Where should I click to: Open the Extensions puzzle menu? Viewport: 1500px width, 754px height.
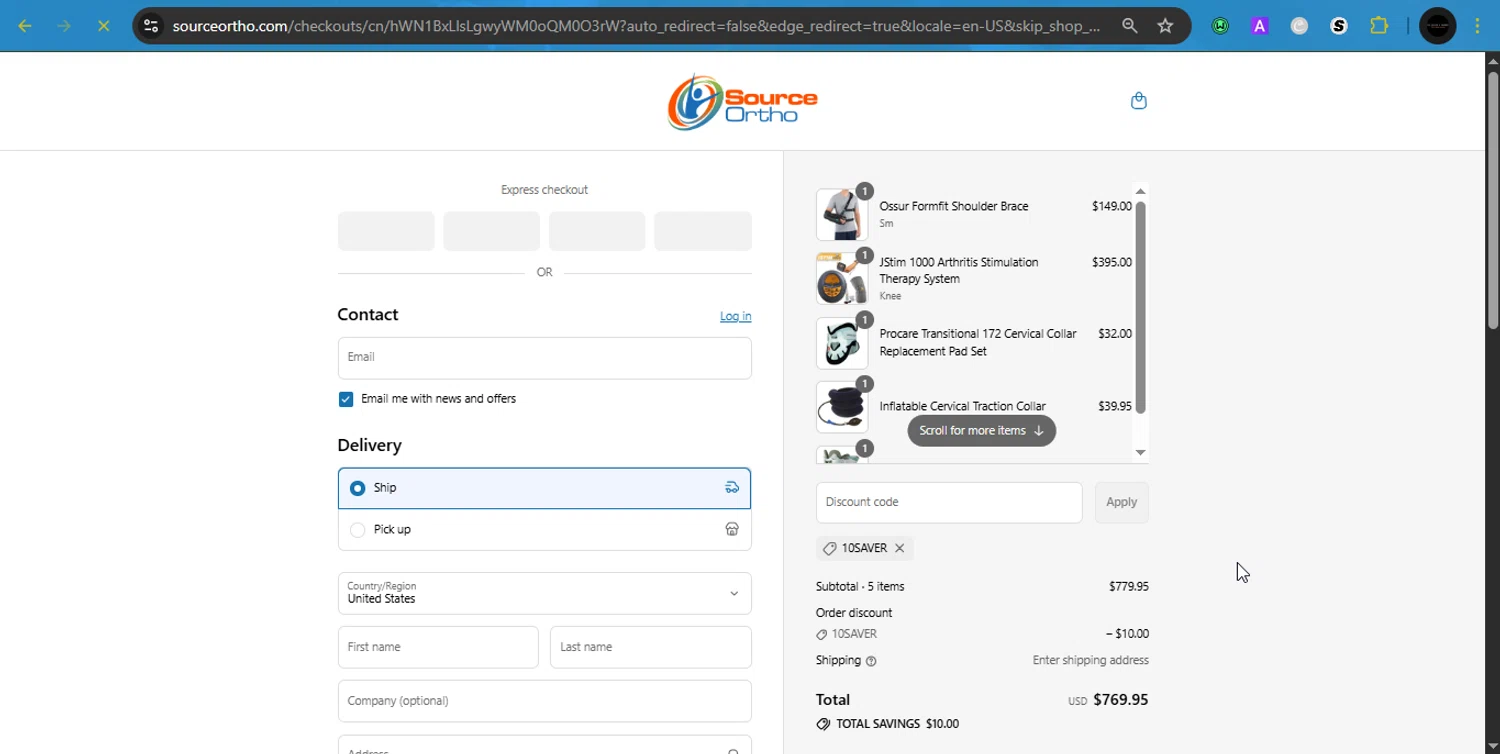tap(1379, 26)
